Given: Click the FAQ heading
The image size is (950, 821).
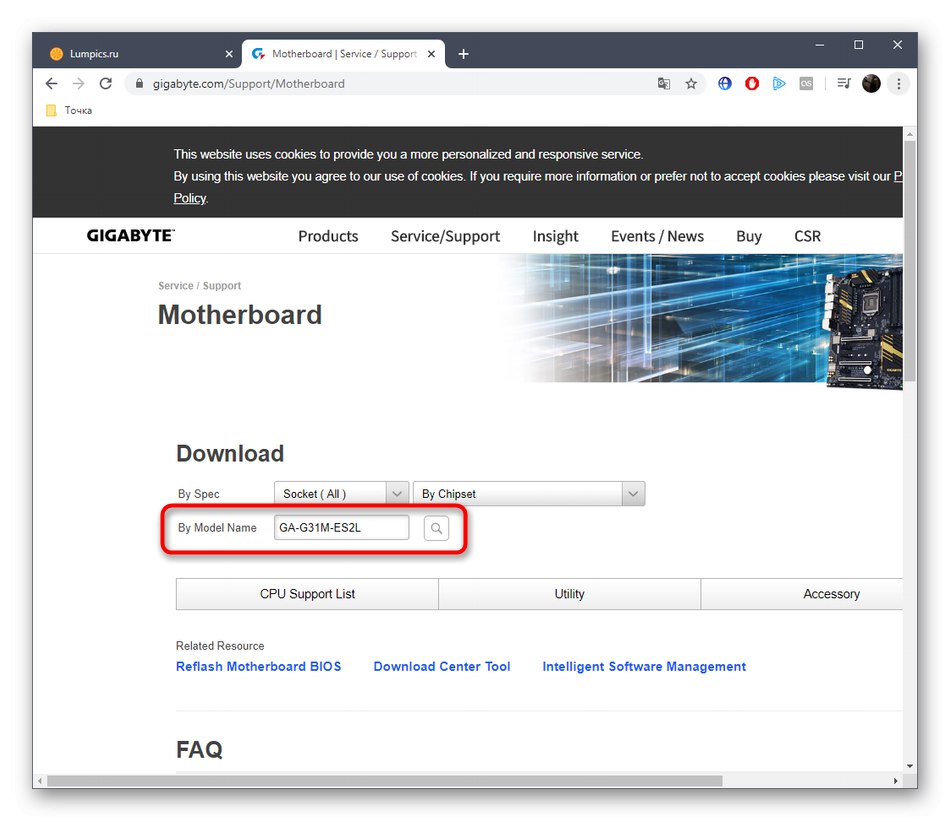Looking at the screenshot, I should pos(199,750).
